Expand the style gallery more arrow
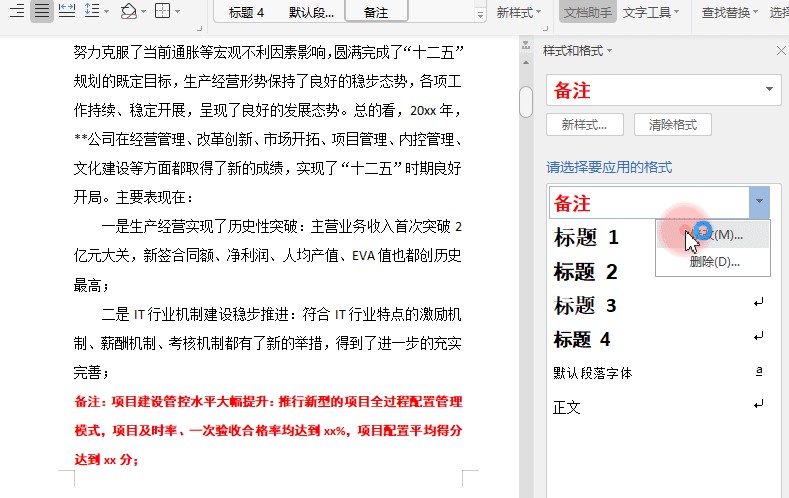The width and height of the screenshot is (789, 498). [480, 15]
